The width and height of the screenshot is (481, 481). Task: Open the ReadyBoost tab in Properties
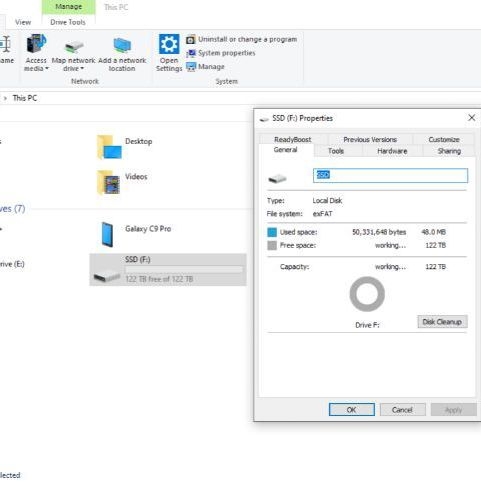(x=293, y=139)
